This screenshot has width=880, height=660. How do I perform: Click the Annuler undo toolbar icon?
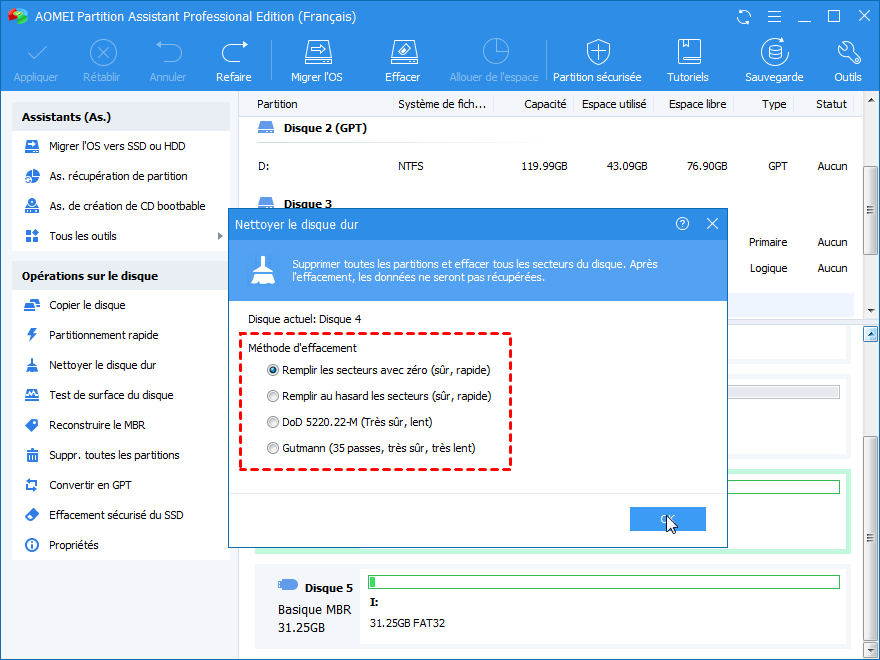[x=168, y=61]
